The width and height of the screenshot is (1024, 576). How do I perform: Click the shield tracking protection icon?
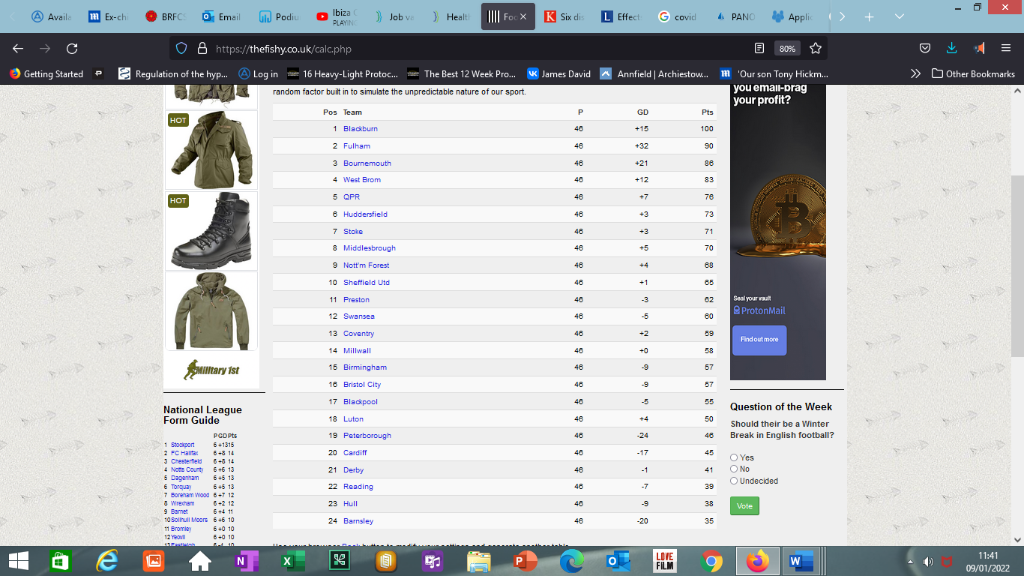(182, 48)
